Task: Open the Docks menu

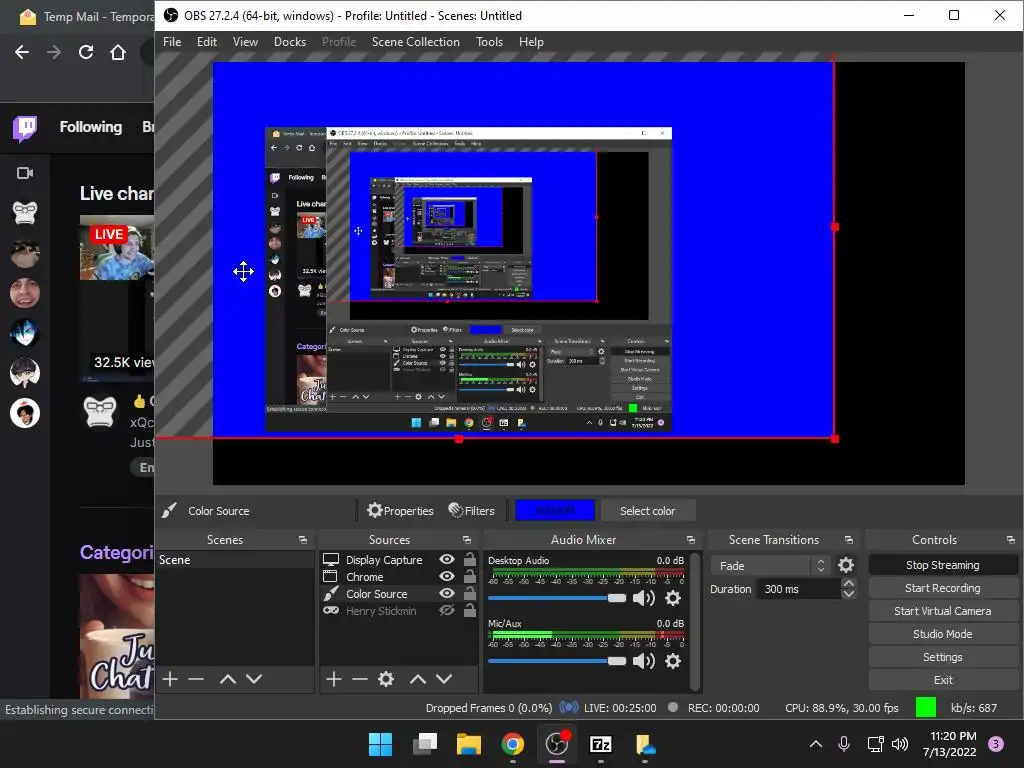Action: (289, 42)
